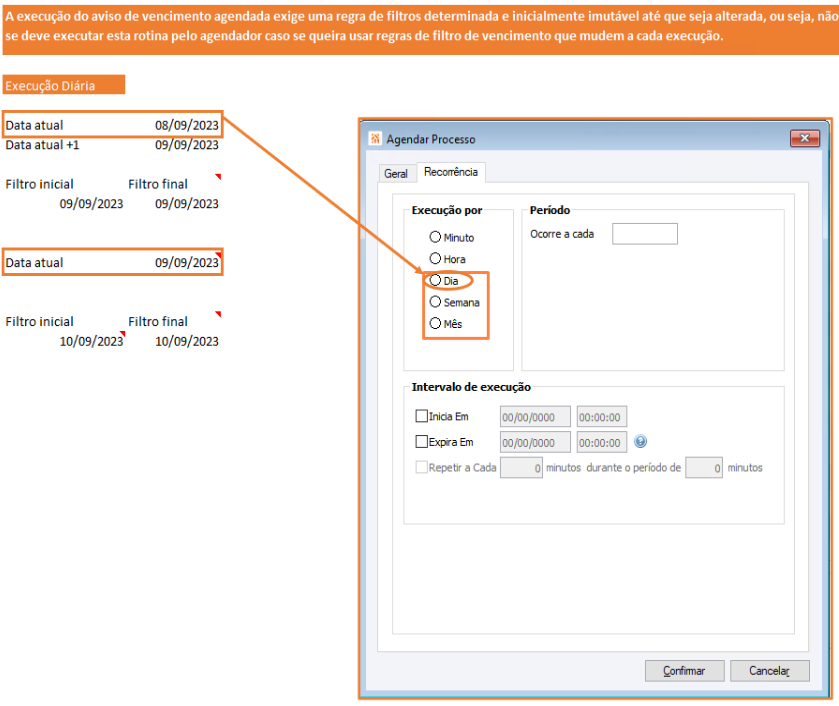Click the Agendar Processo title bar icon
The image size is (839, 706).
(375, 139)
